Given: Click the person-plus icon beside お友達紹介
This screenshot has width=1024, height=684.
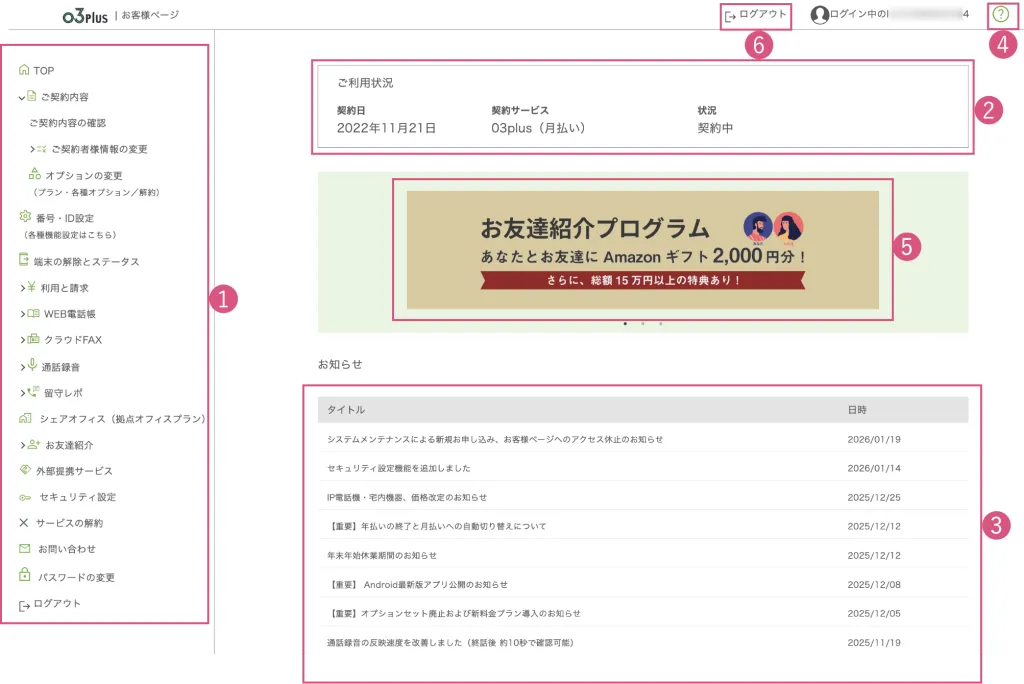Looking at the screenshot, I should point(34,444).
